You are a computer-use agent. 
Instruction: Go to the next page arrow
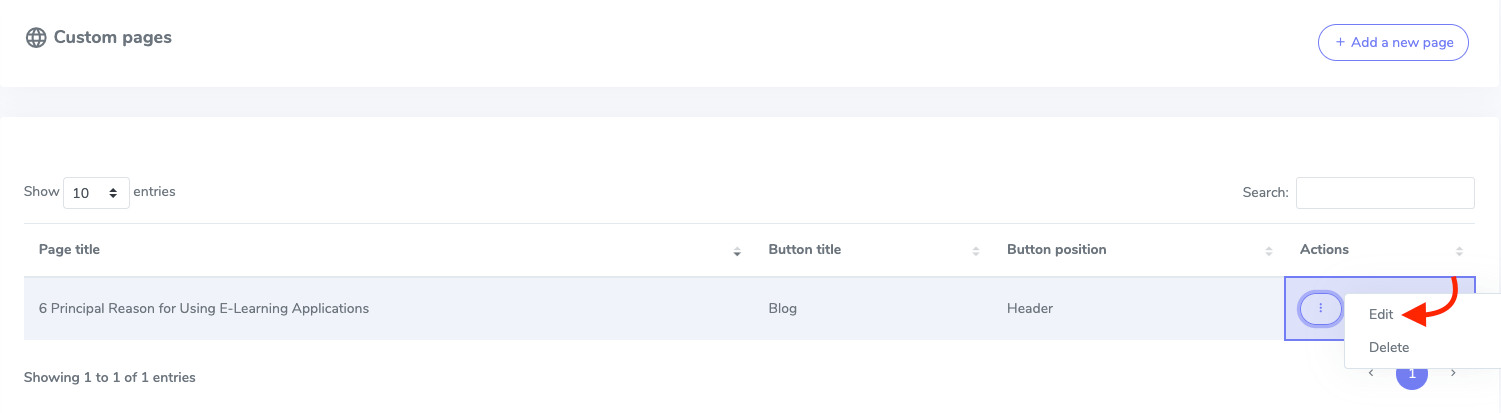click(x=1452, y=374)
